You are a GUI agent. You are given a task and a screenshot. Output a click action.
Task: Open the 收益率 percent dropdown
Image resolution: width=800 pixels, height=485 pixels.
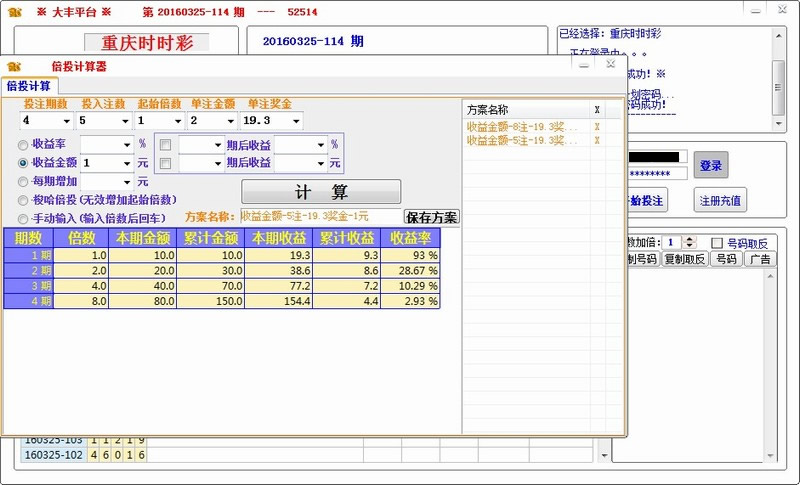point(127,145)
